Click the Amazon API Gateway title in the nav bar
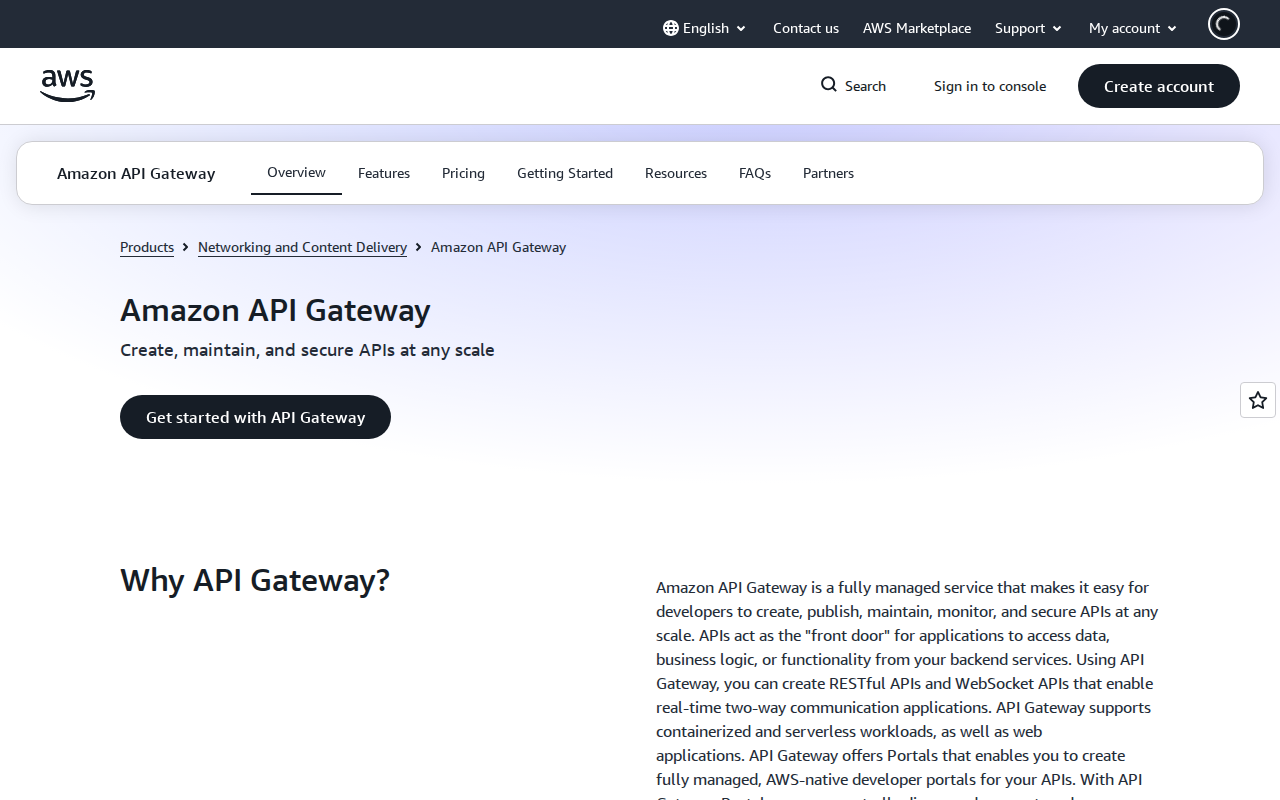The width and height of the screenshot is (1280, 800). click(136, 173)
